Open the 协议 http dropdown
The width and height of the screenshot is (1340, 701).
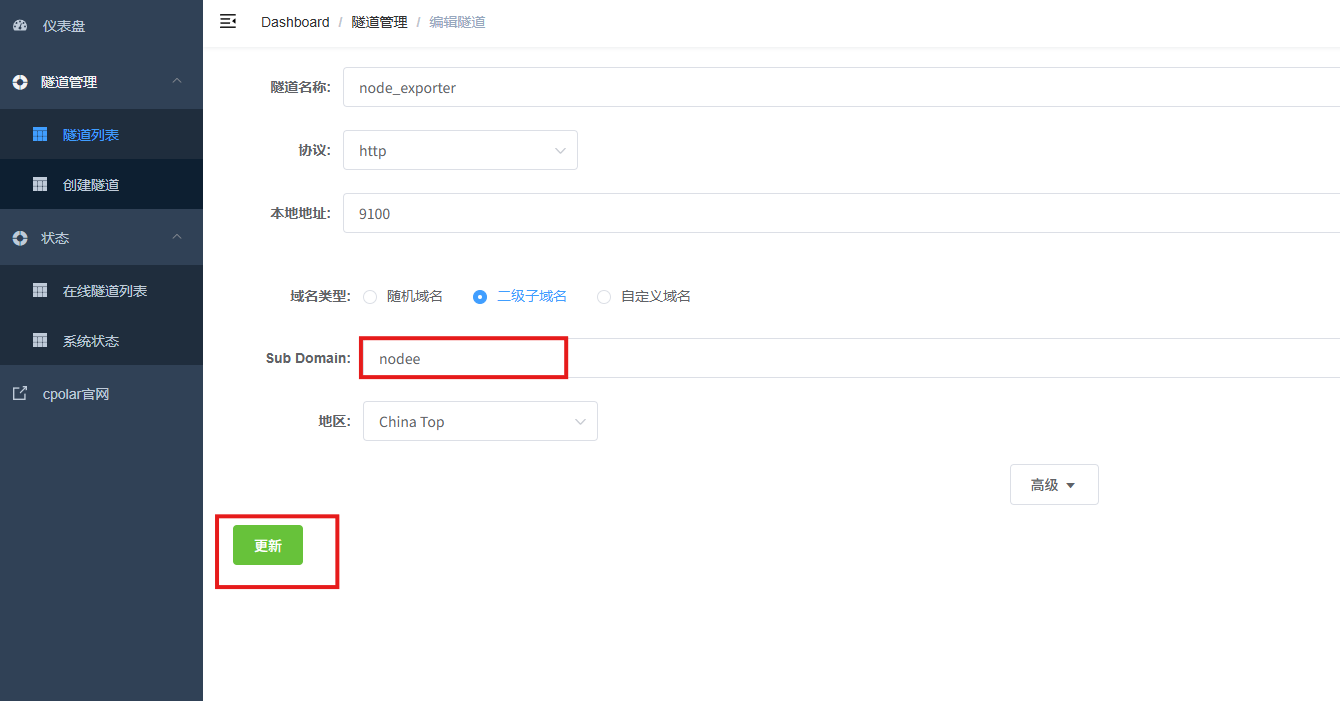click(460, 150)
